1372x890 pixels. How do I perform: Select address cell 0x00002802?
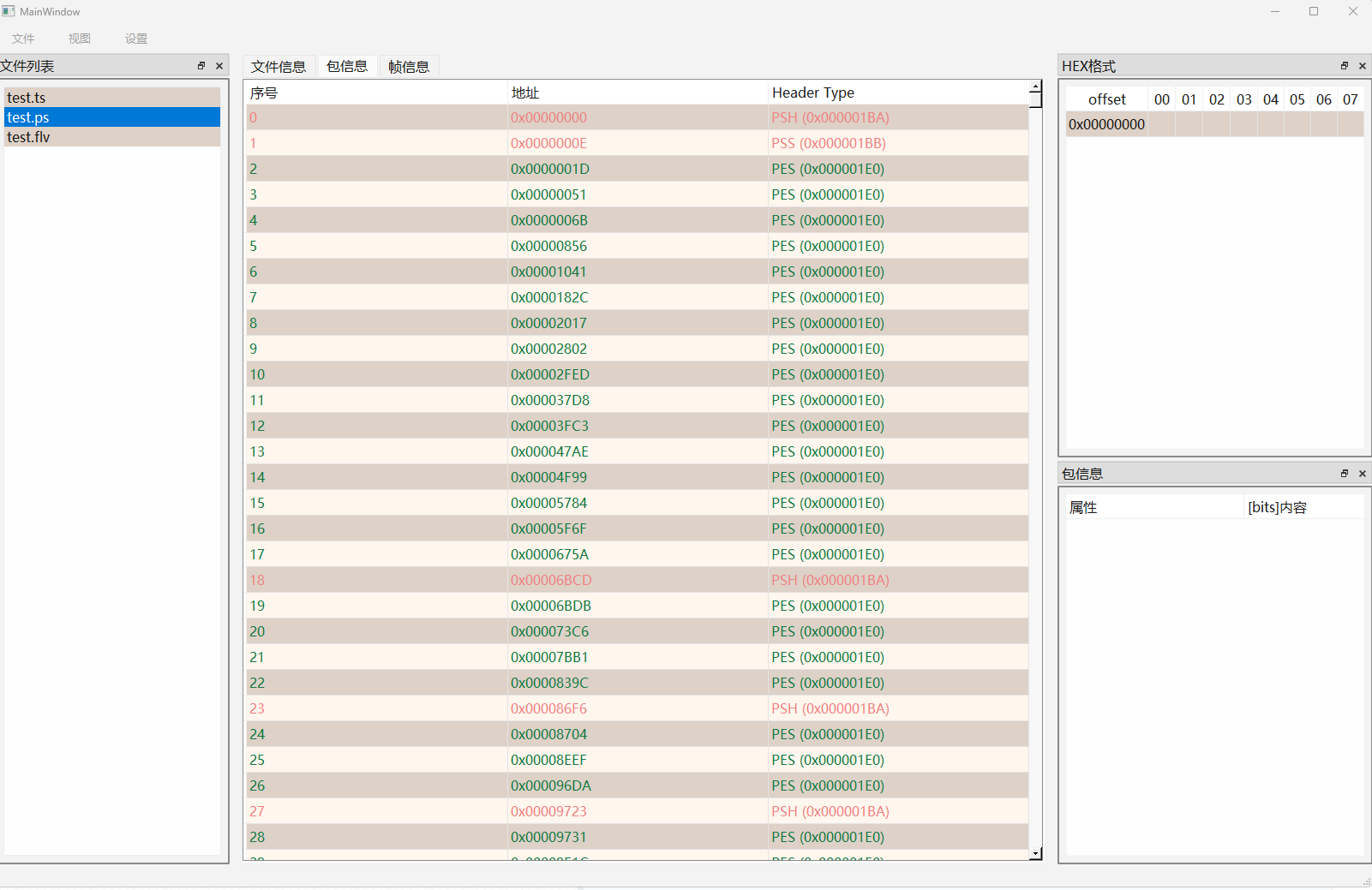click(638, 349)
